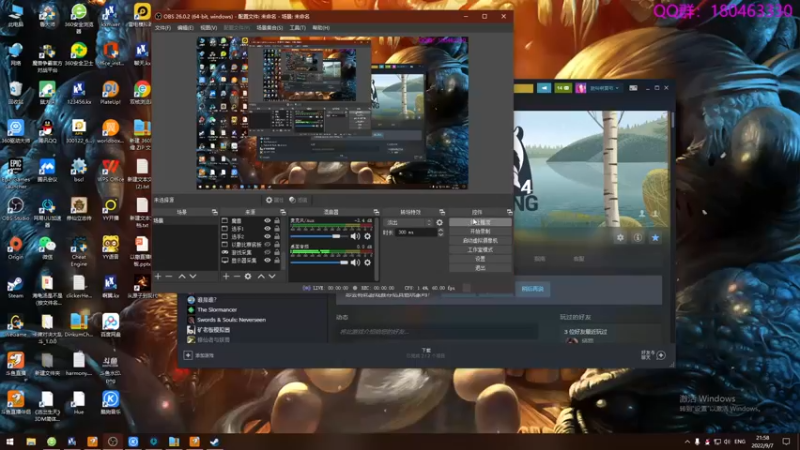Open the 淡出 transition dropdown
The image size is (800, 450).
408,222
